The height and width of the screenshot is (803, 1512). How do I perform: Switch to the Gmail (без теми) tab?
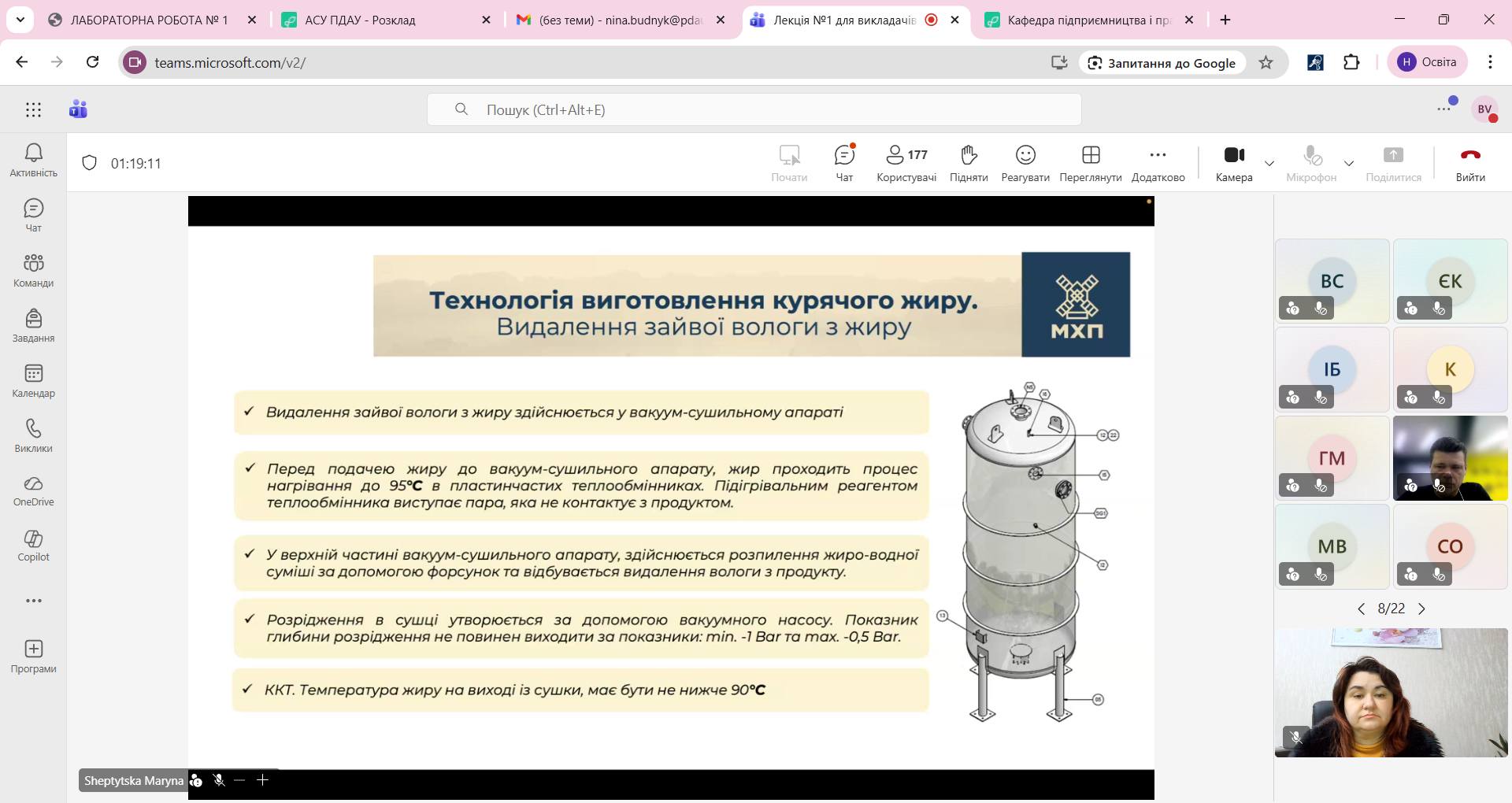(610, 20)
